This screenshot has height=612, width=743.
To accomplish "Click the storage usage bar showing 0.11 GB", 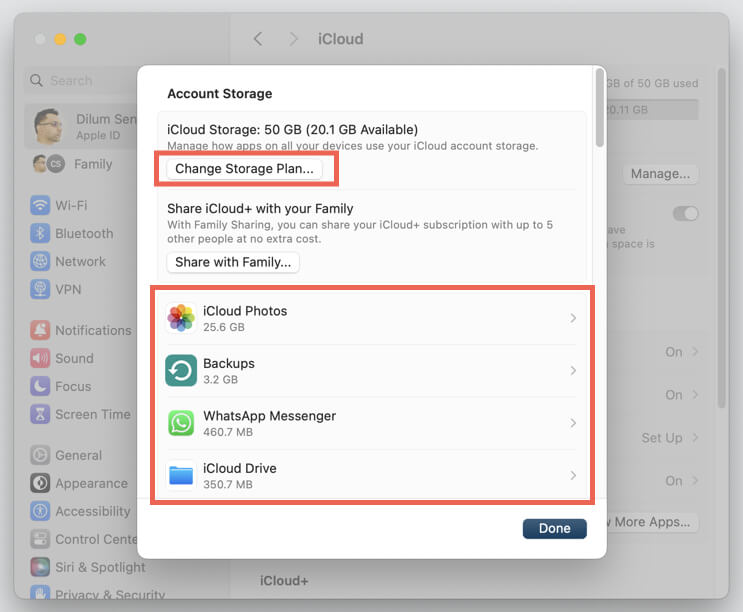I will coord(652,109).
